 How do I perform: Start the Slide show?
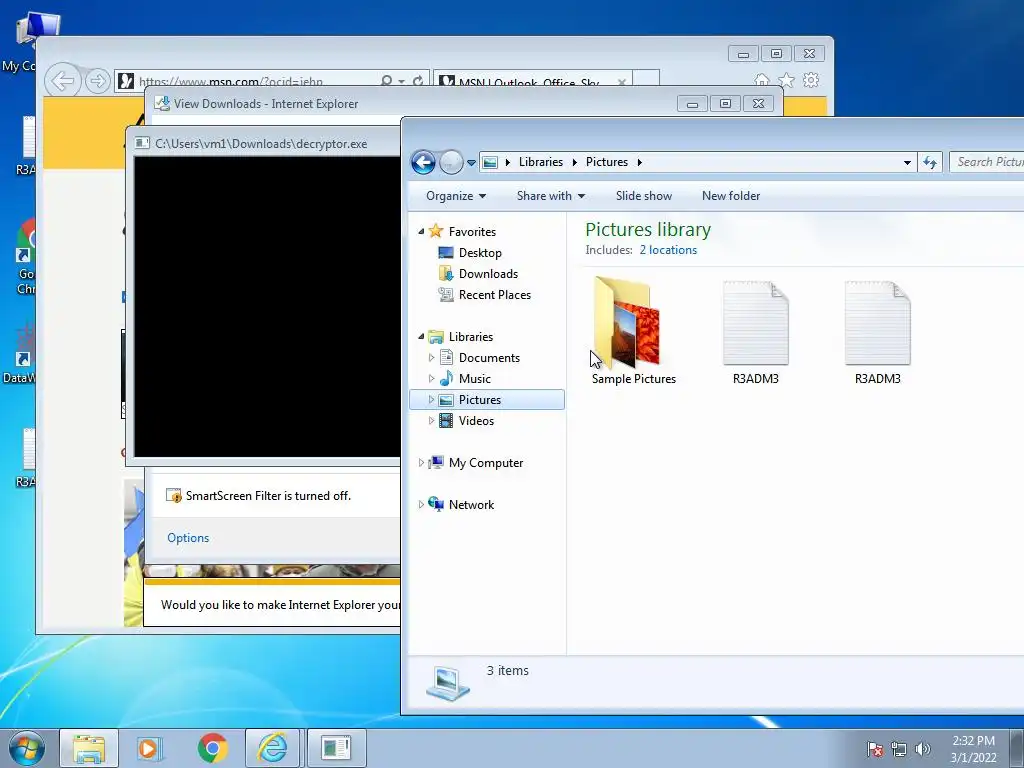643,196
